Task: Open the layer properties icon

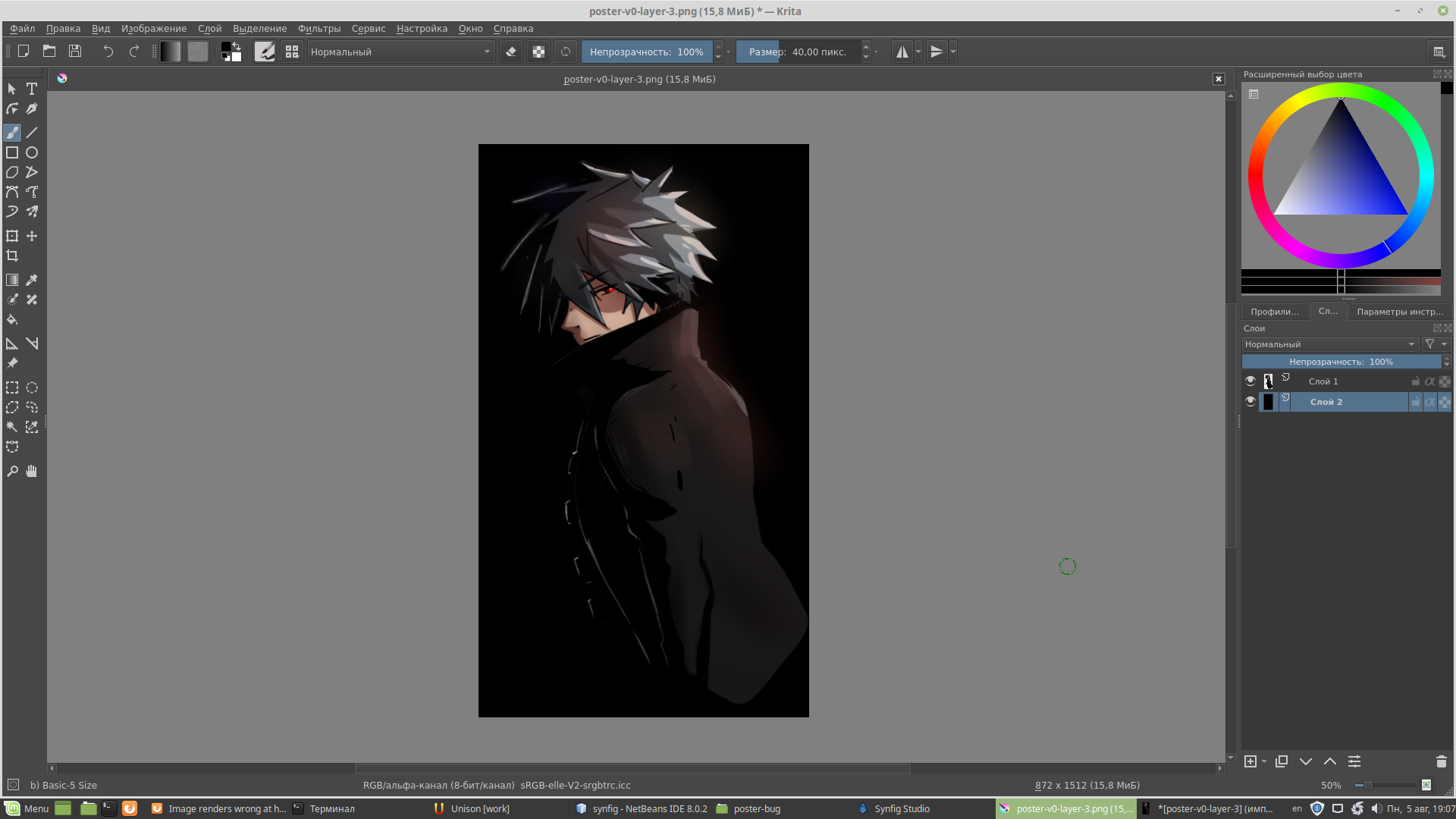Action: 1354,761
